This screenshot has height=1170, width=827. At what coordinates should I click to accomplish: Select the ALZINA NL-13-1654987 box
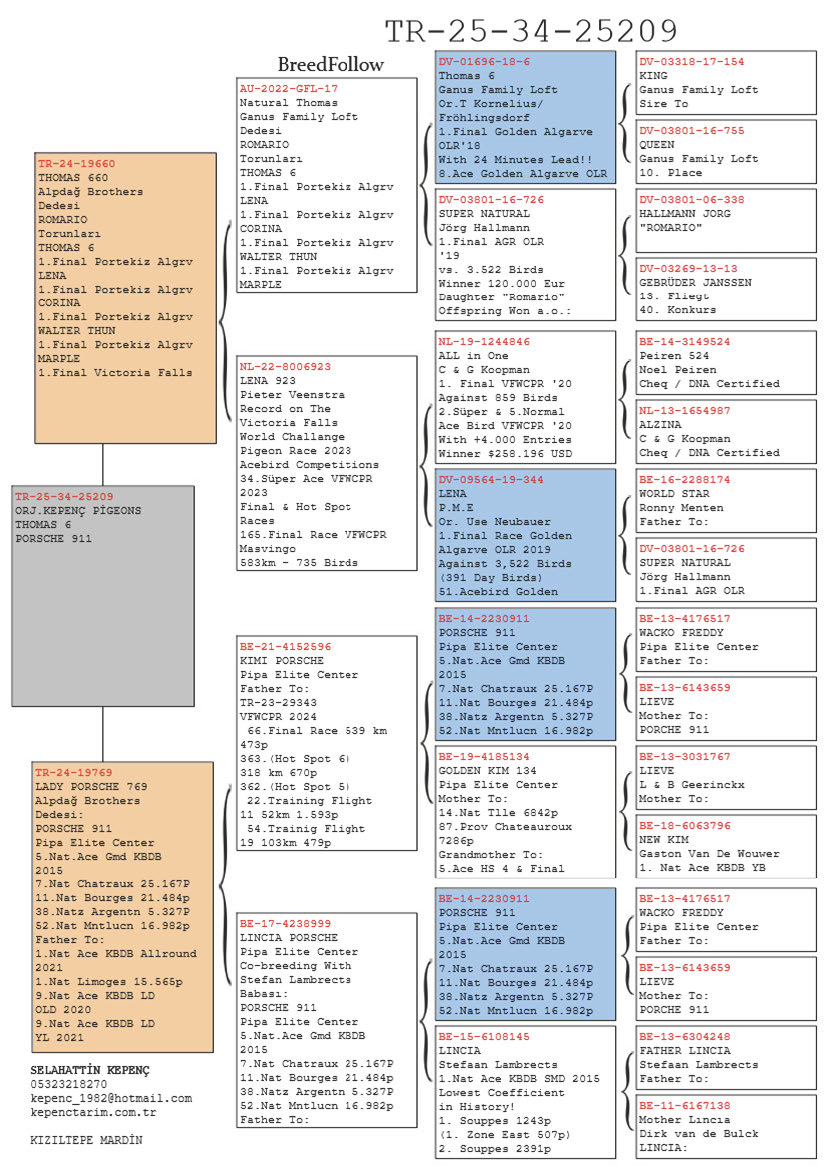pyautogui.click(x=726, y=431)
